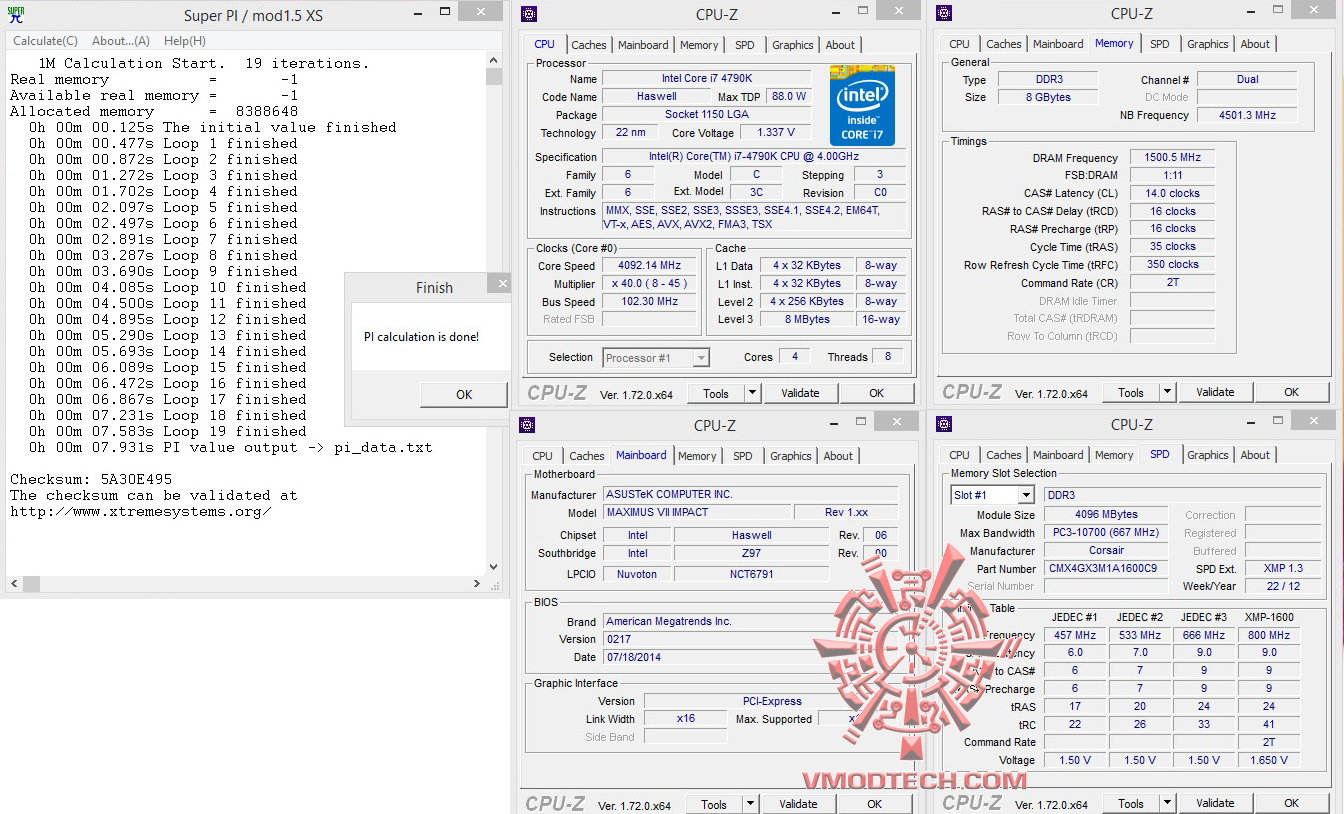Click the Super PI vertical scrollbar down arrow
The image size is (1344, 814).
tap(494, 567)
